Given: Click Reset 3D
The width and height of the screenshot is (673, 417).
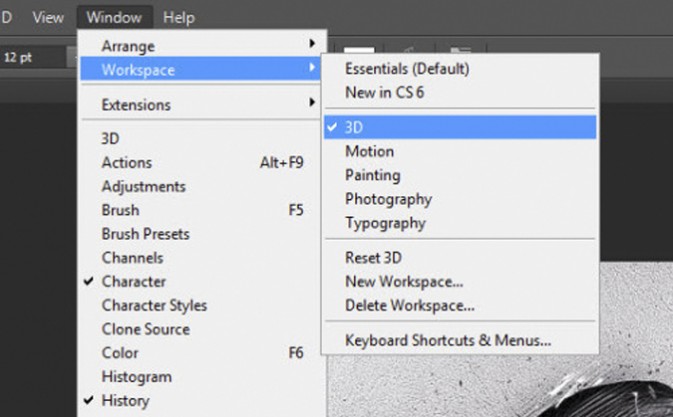Looking at the screenshot, I should tap(373, 258).
